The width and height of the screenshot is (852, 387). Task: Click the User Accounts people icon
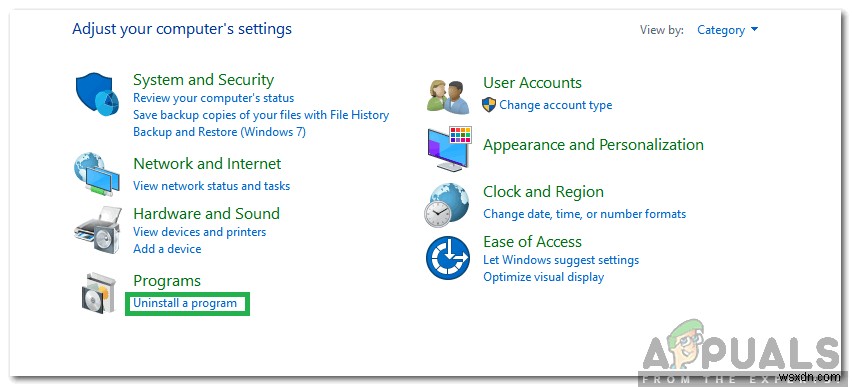click(x=448, y=96)
